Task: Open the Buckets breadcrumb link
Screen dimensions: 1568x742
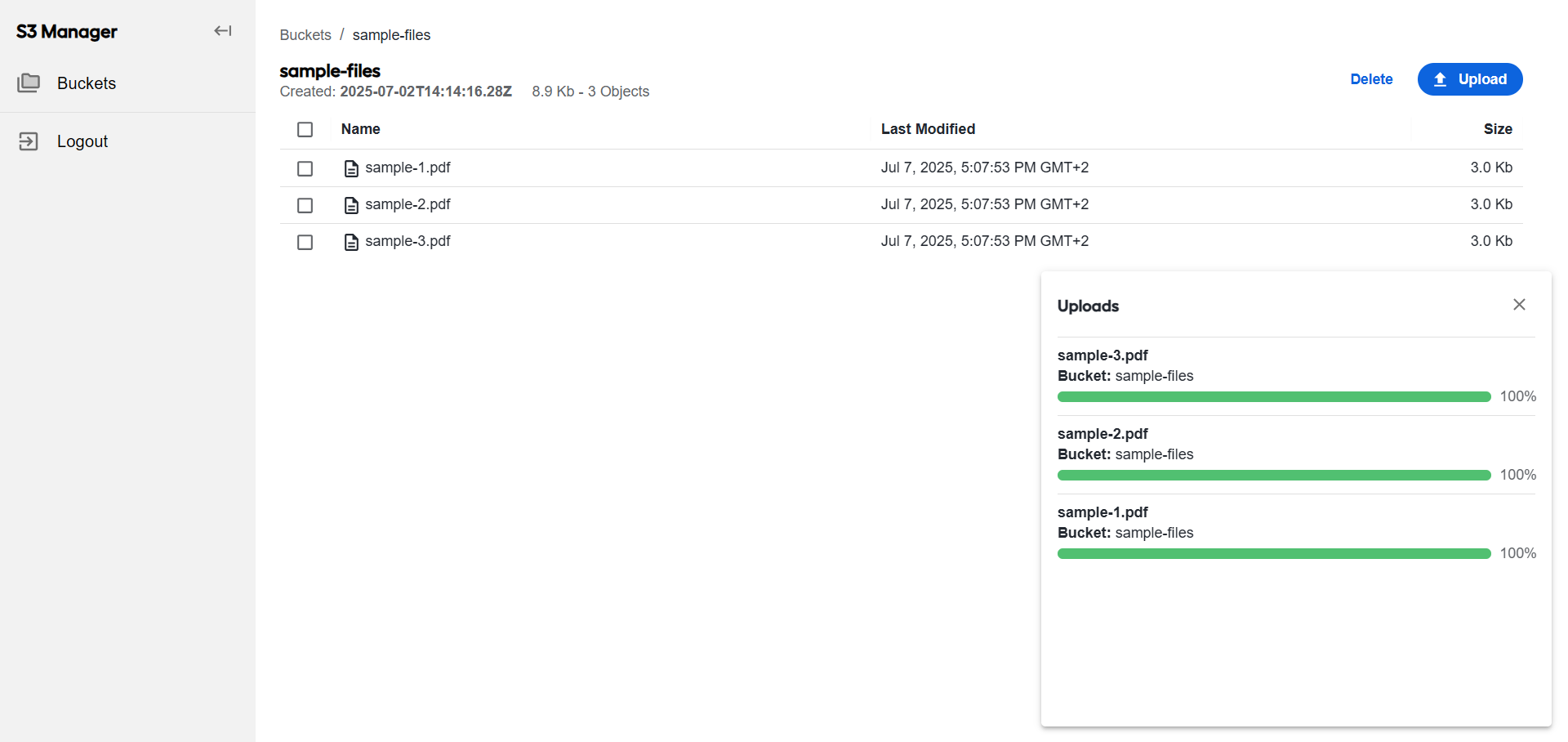Action: (305, 35)
